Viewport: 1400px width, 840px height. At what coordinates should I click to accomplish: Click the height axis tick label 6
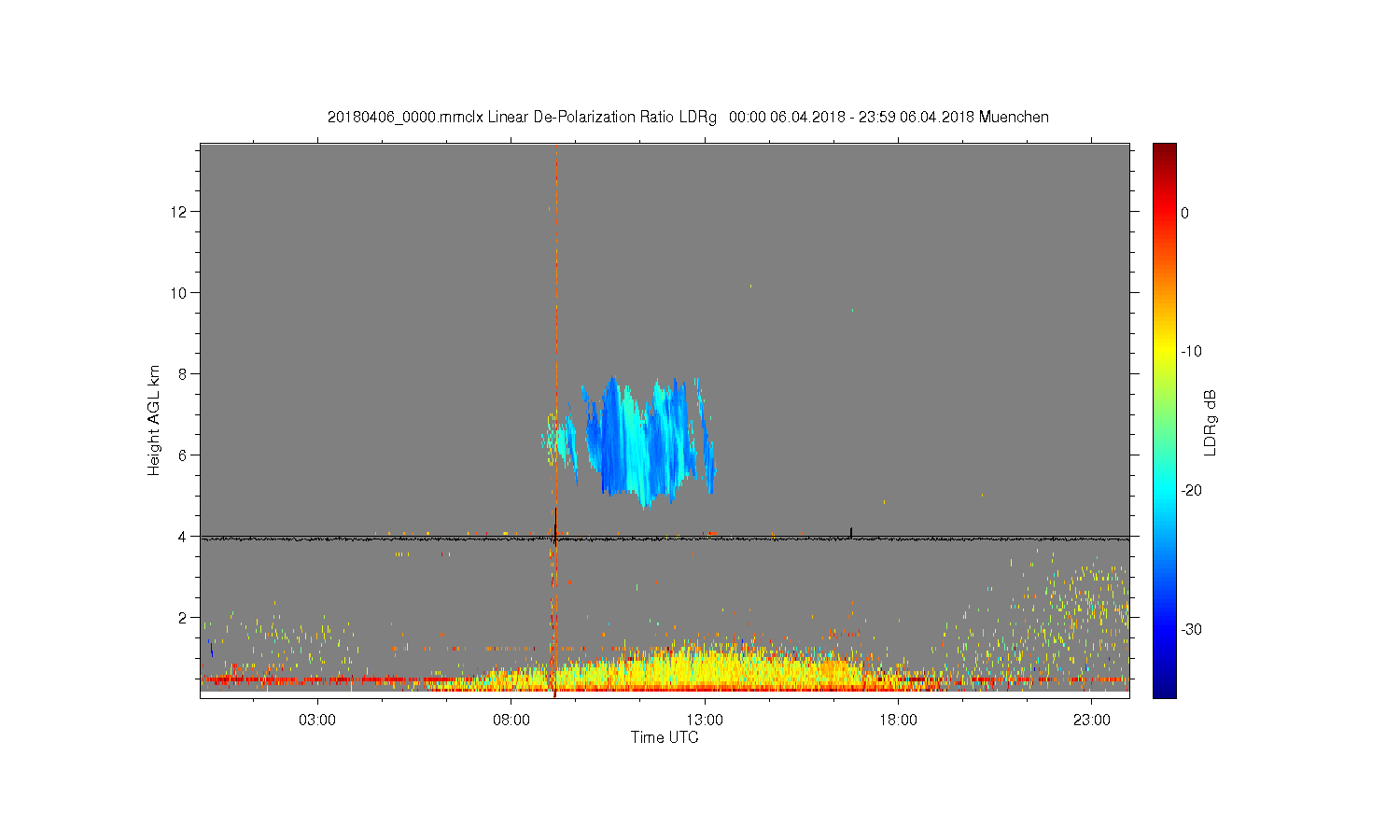[x=185, y=455]
